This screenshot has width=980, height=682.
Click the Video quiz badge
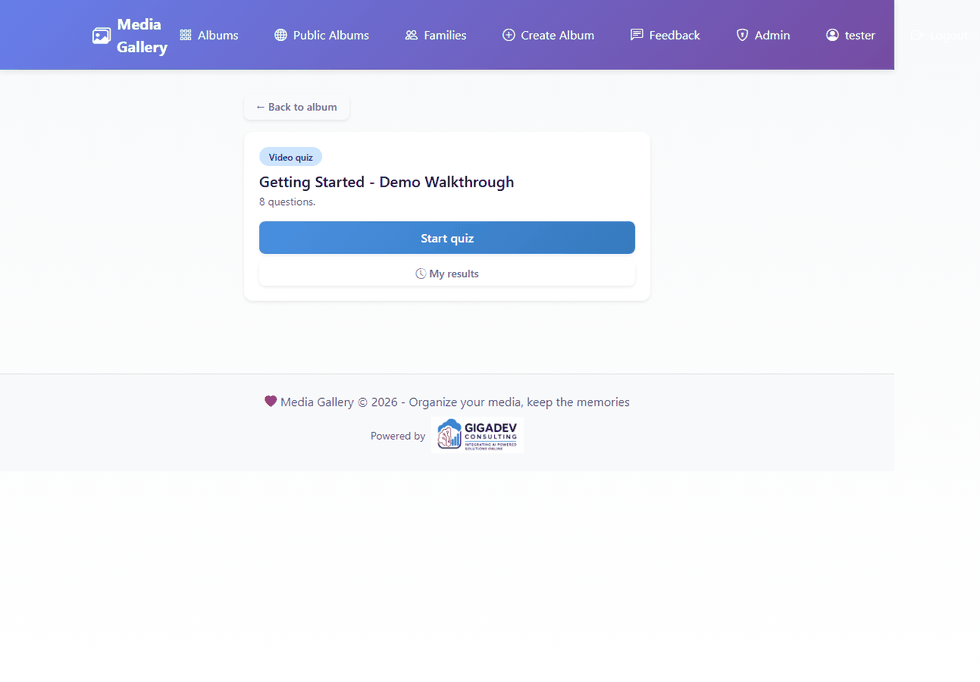point(291,157)
